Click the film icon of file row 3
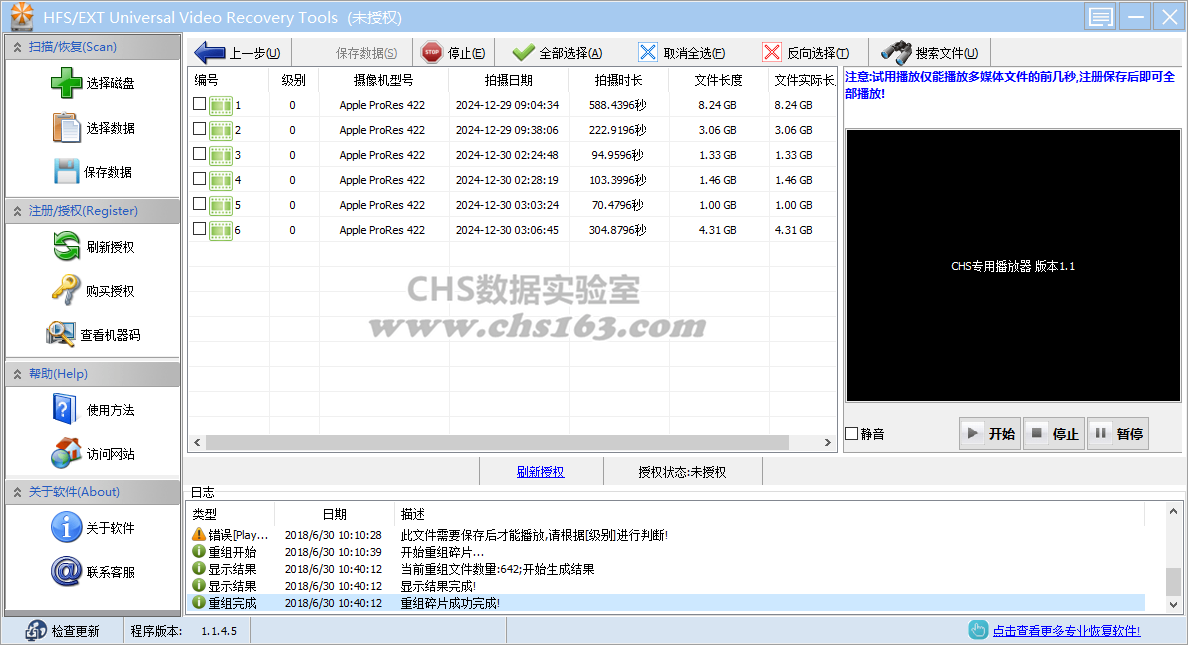 tap(220, 155)
